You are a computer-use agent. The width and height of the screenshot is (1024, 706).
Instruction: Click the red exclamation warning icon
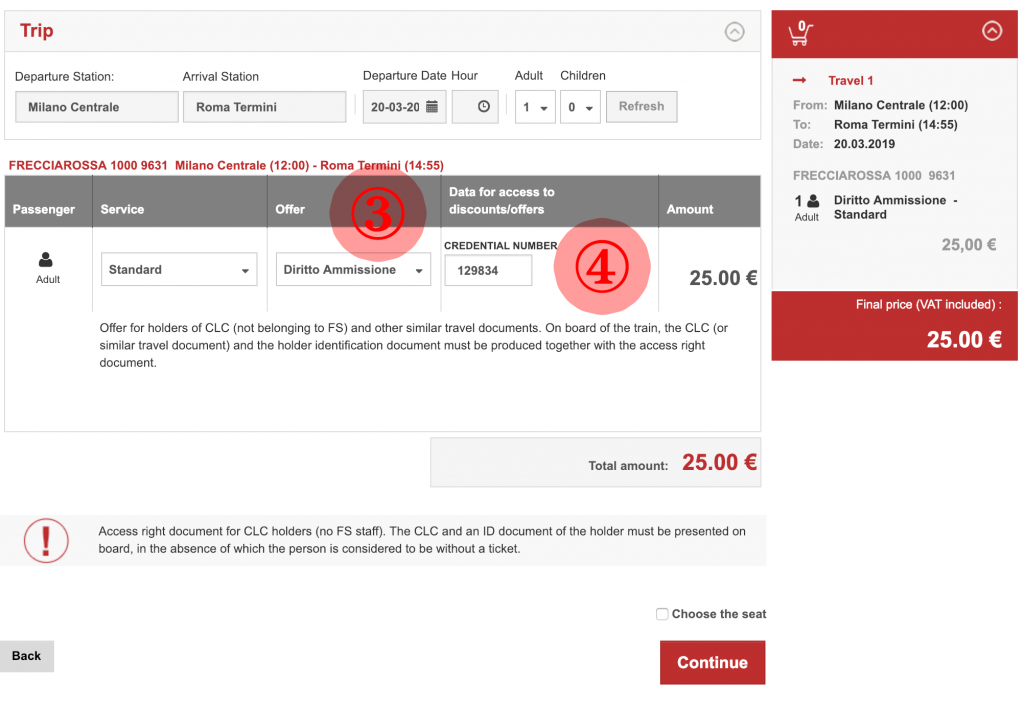(46, 540)
